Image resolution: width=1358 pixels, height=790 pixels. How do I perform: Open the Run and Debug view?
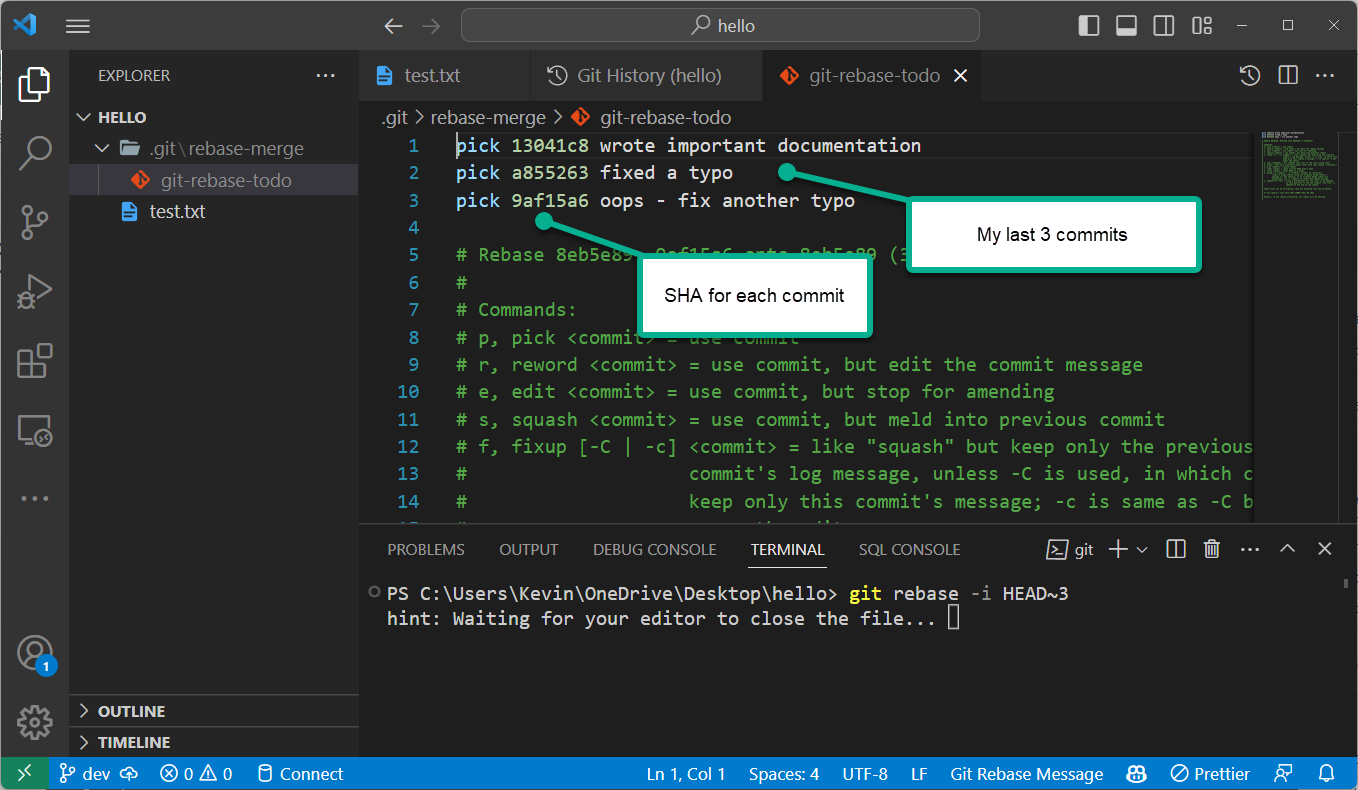(x=34, y=291)
